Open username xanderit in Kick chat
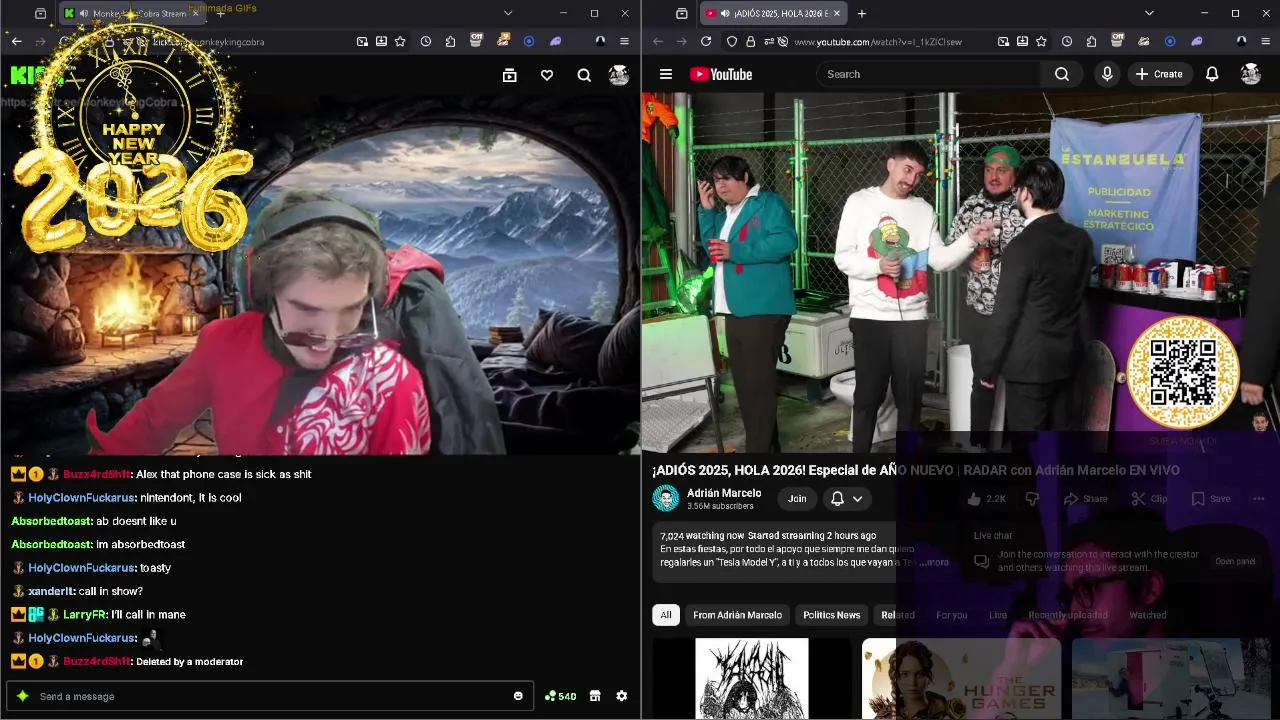1280x720 pixels. 51,591
